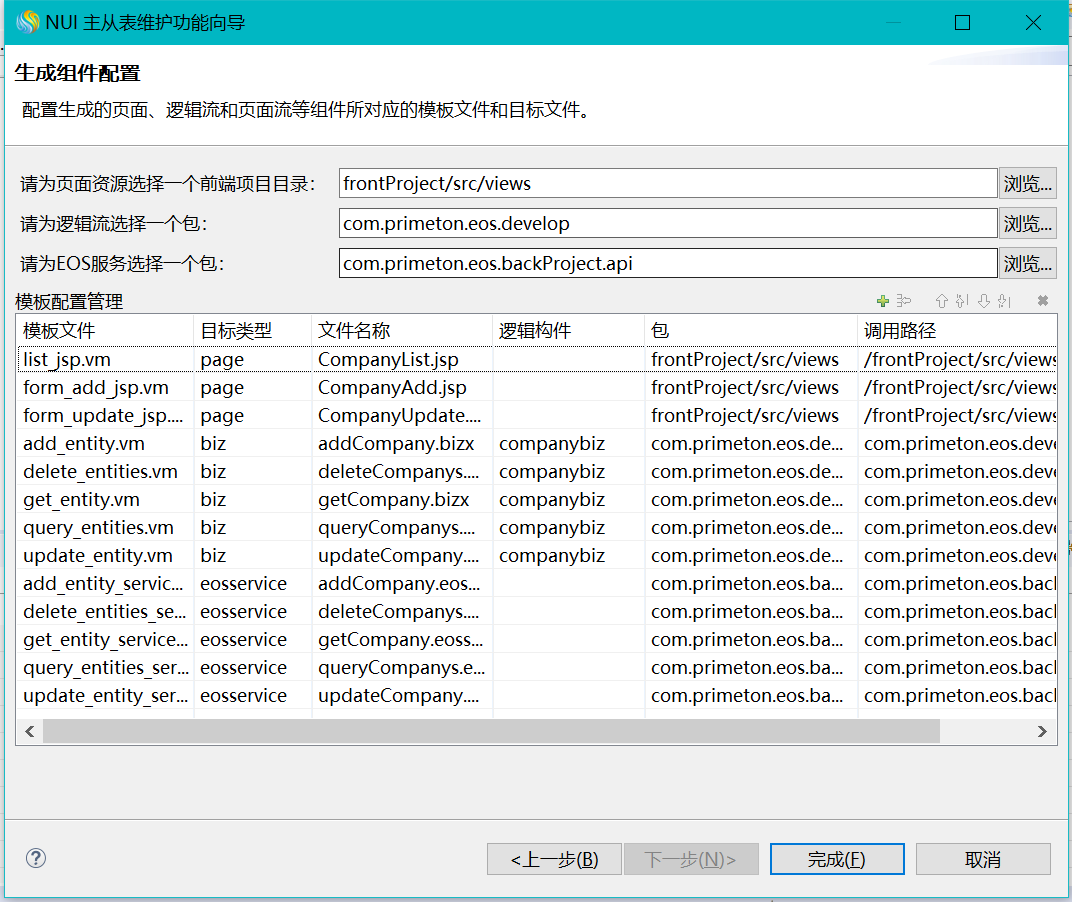This screenshot has width=1072, height=902.
Task: Browse for the EOS service package
Action: [x=1028, y=263]
